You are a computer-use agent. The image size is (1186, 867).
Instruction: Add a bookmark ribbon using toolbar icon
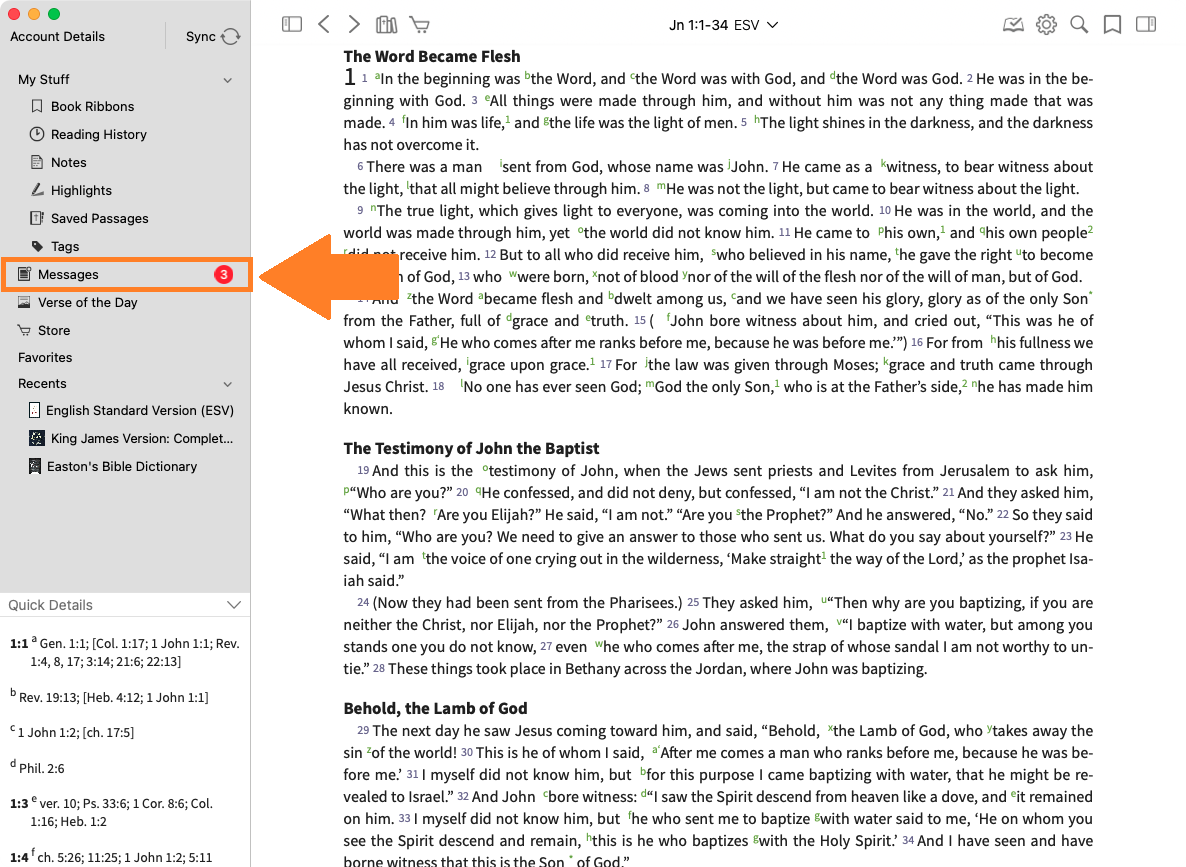(1112, 25)
